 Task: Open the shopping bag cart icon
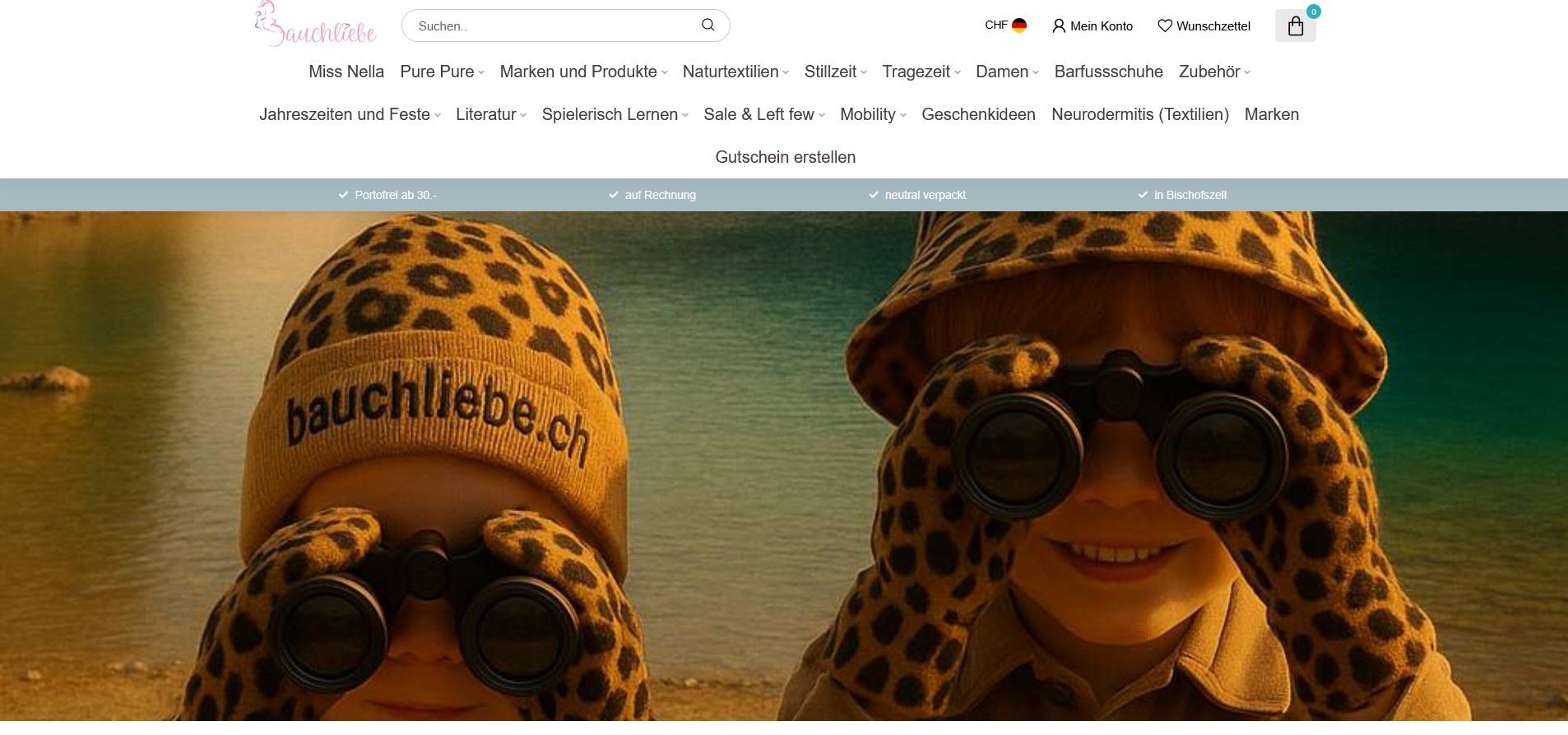[1295, 26]
